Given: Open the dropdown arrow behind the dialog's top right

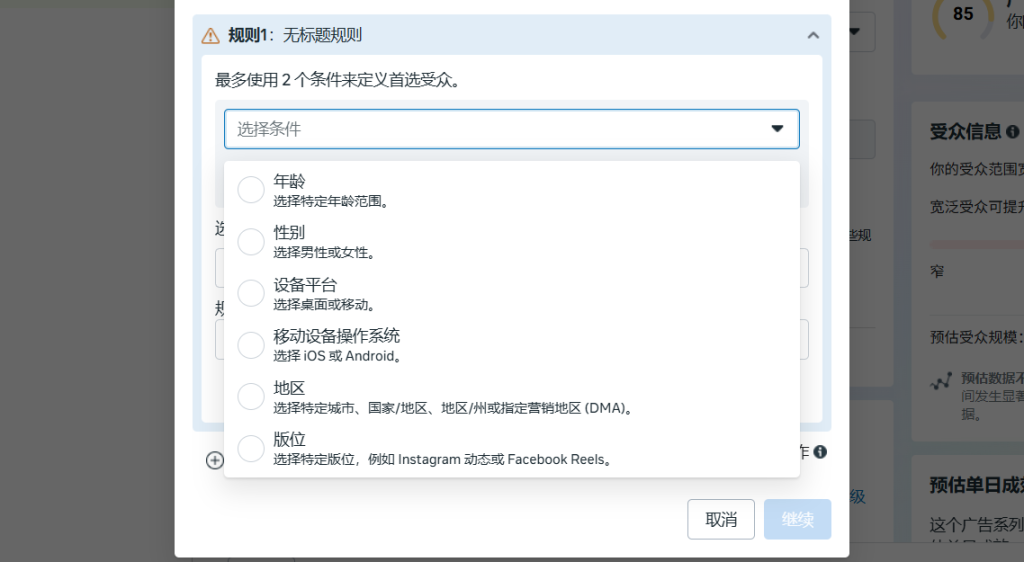Looking at the screenshot, I should [x=855, y=32].
